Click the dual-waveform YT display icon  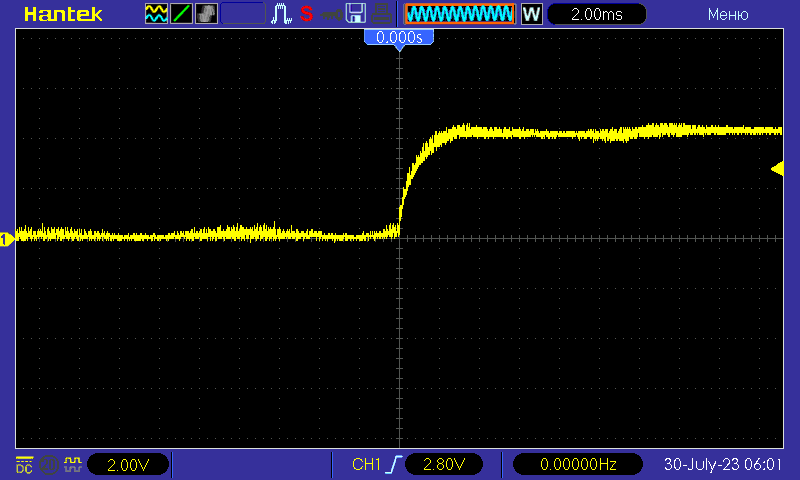click(156, 14)
